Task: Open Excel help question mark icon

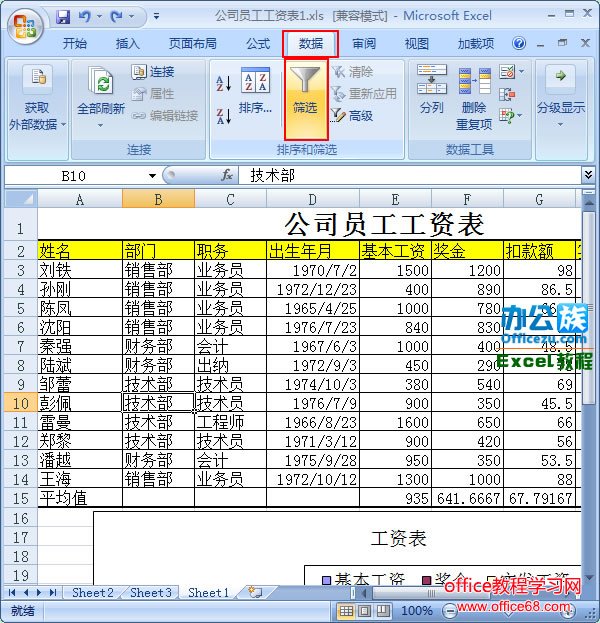Action: pos(519,43)
